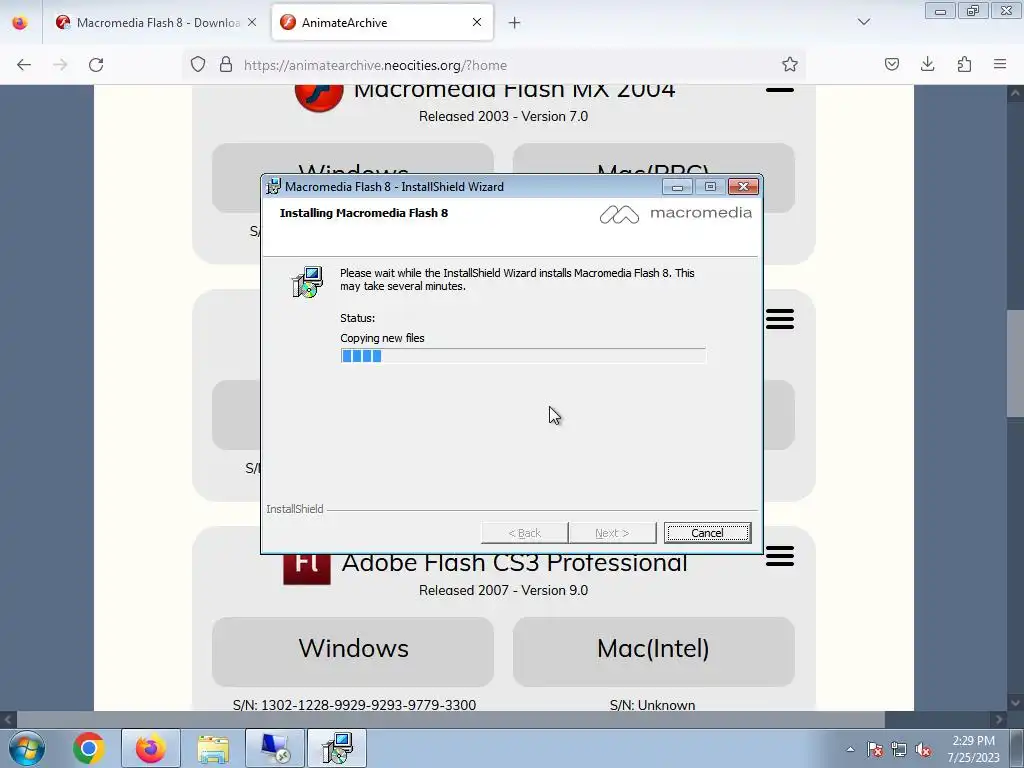Click the S/N: Unknown text
The width and height of the screenshot is (1024, 768).
652,705
